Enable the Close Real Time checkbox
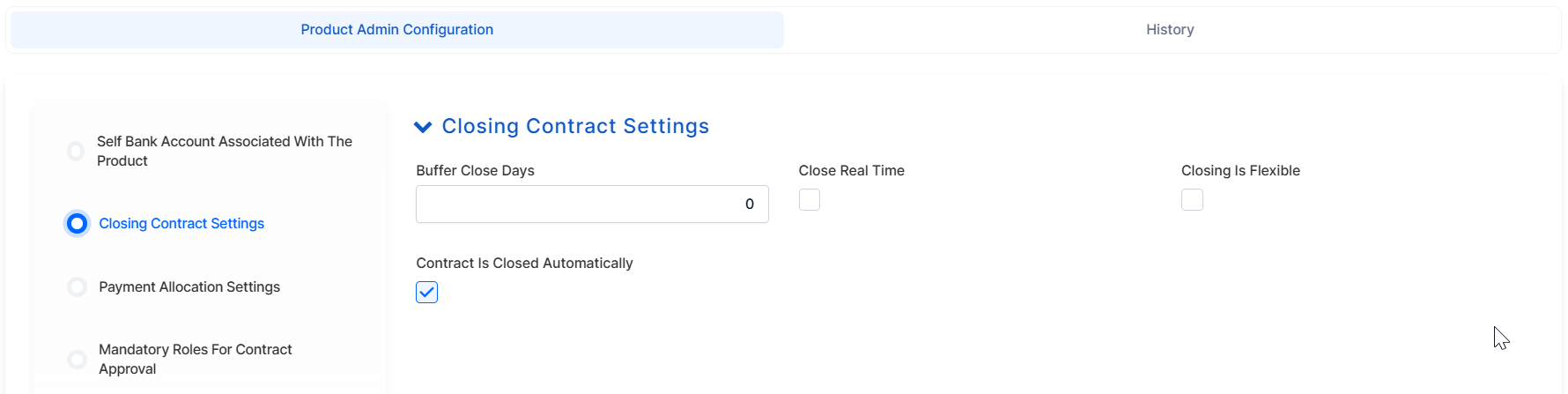 (x=810, y=200)
